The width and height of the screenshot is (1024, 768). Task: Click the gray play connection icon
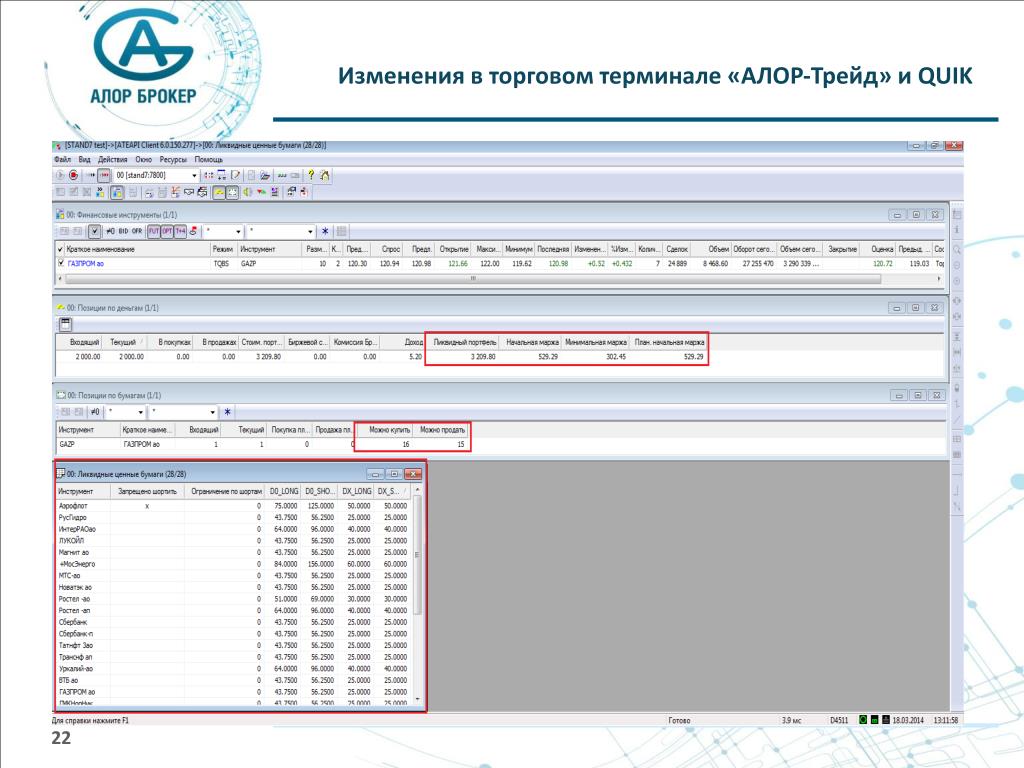click(x=60, y=175)
